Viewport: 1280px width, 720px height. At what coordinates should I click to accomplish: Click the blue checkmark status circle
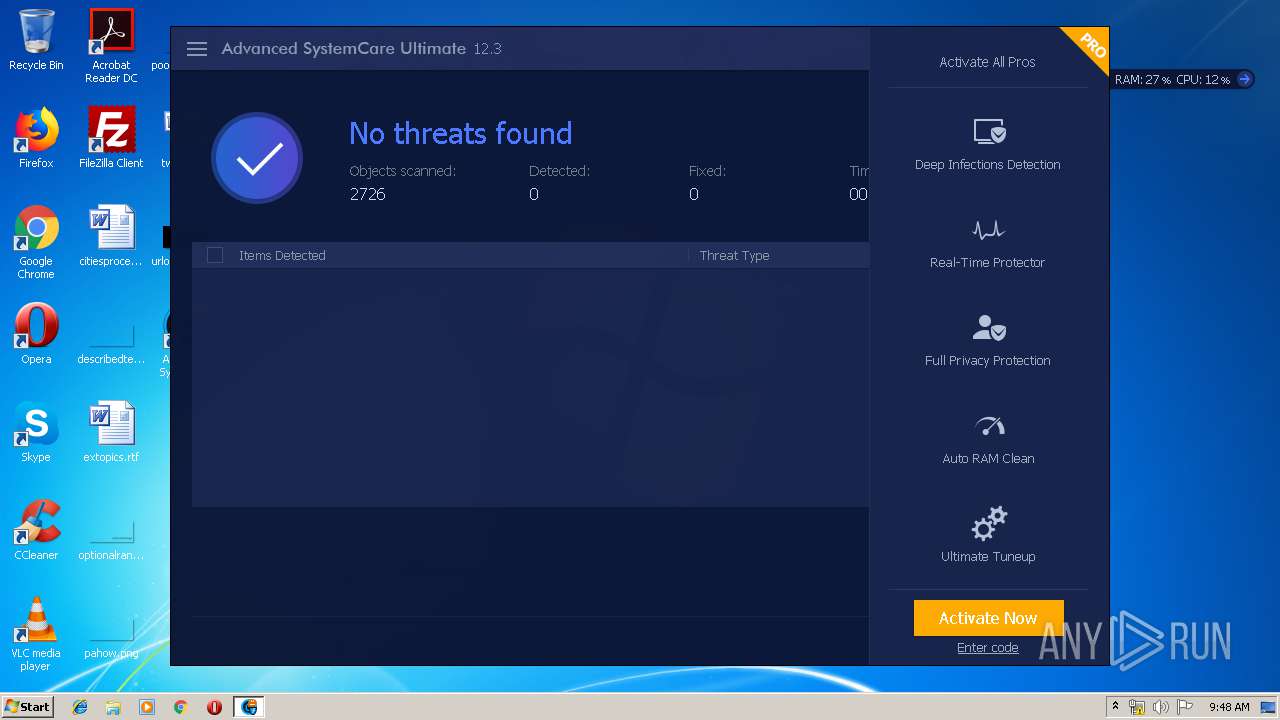(x=257, y=158)
